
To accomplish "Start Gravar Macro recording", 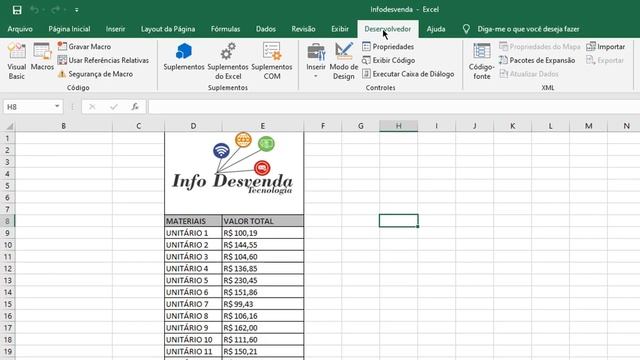I will pos(84,47).
